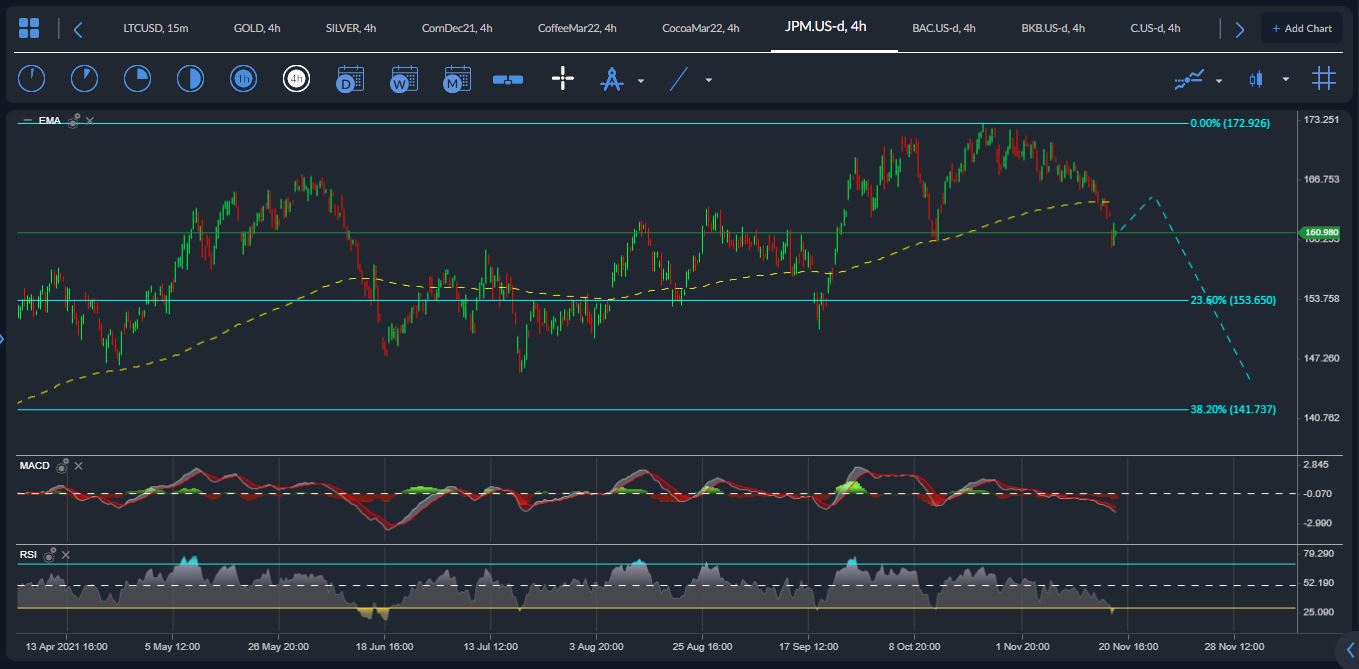Click the Add Chart button

(1301, 28)
